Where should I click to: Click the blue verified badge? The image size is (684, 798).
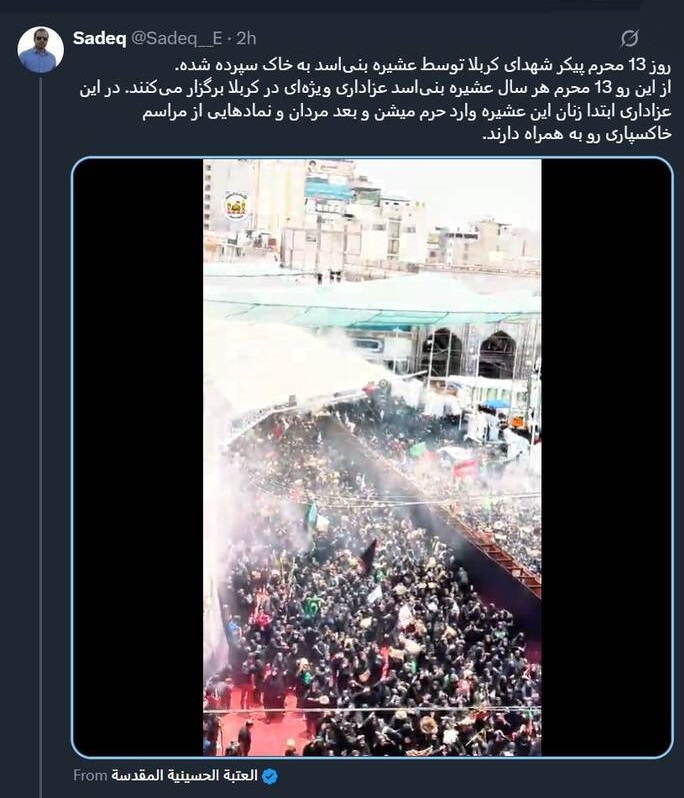[x=270, y=776]
